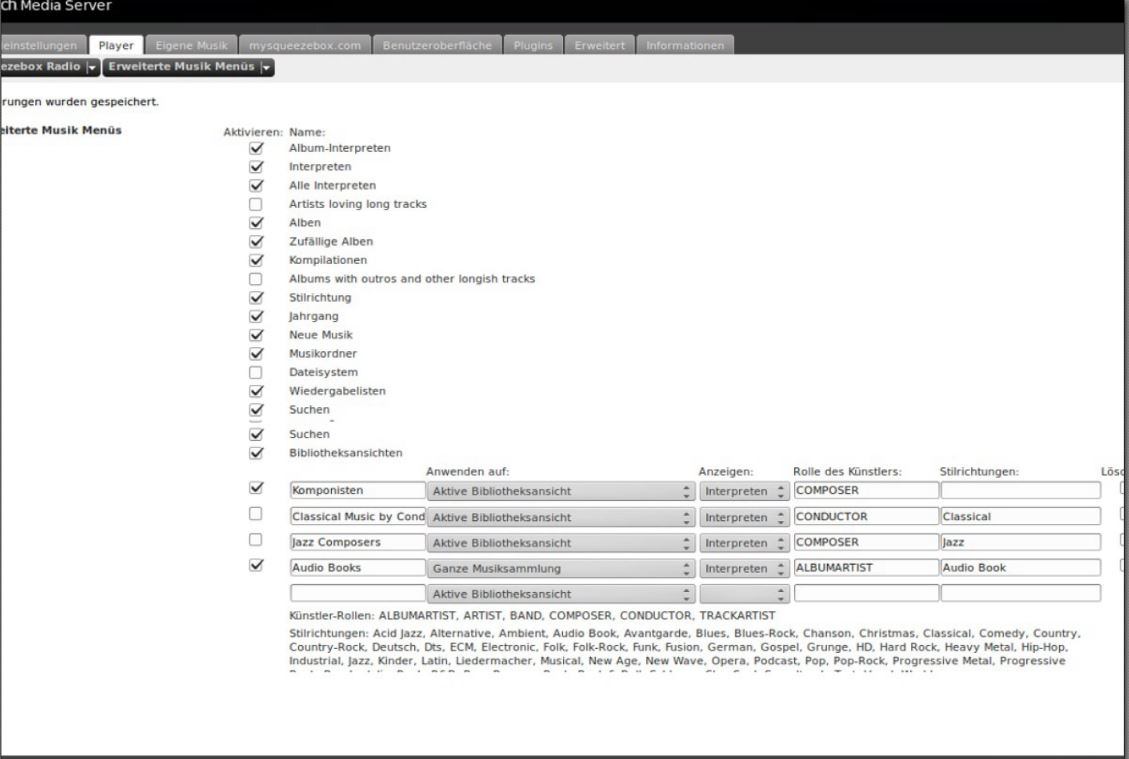Open the Informationen tab
This screenshot has height=759, width=1129.
click(x=685, y=46)
